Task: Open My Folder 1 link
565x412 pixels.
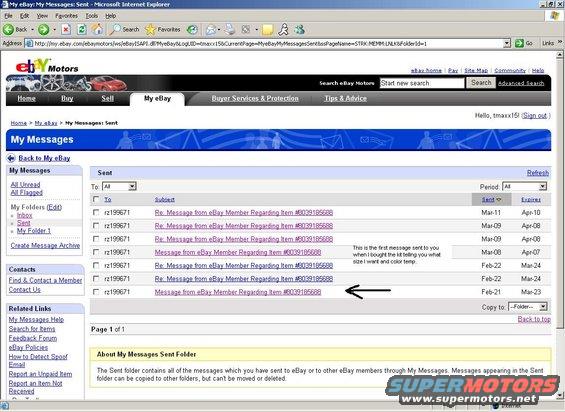Action: [x=34, y=231]
